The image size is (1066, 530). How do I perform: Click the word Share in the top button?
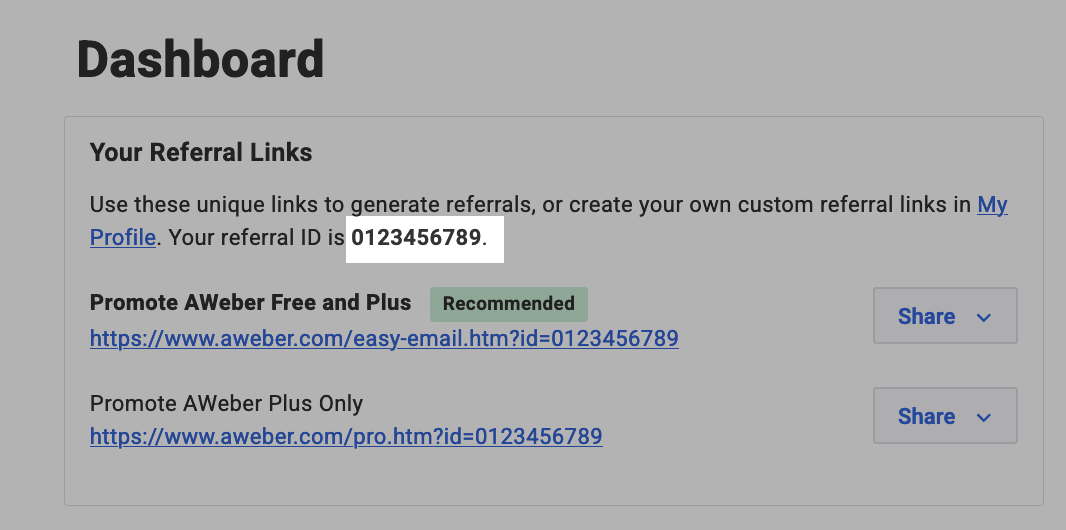pos(926,316)
